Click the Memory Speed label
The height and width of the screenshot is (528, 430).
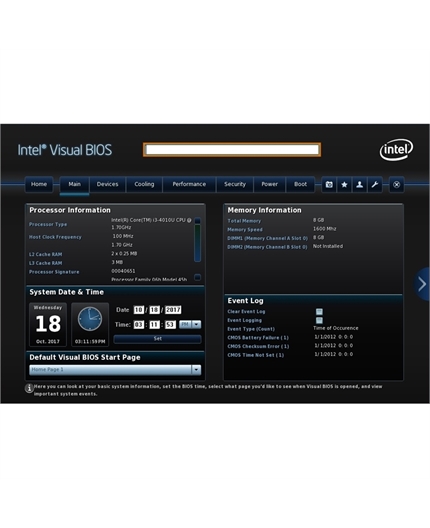(245, 230)
